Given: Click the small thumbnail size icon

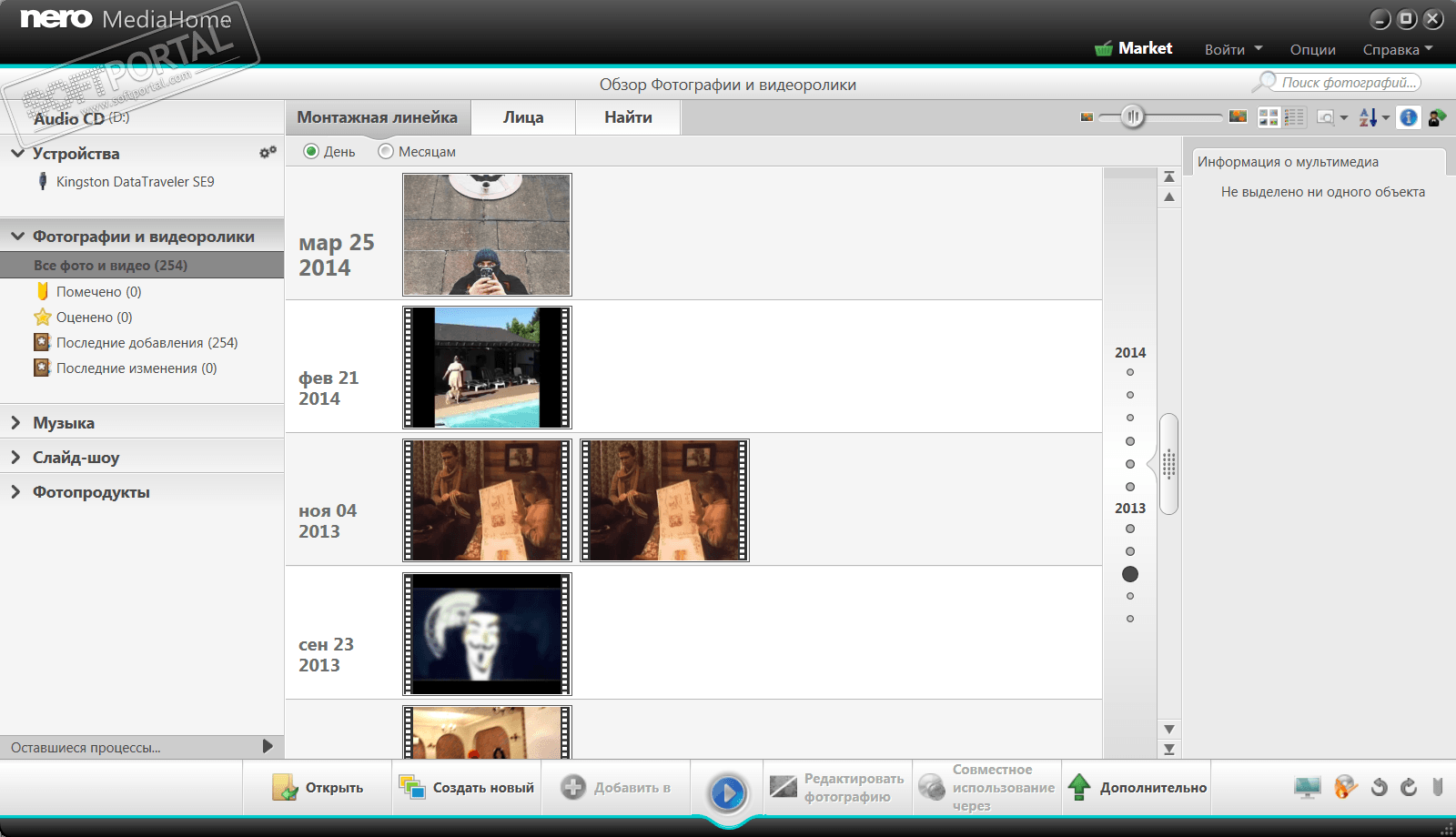Looking at the screenshot, I should (x=1087, y=116).
